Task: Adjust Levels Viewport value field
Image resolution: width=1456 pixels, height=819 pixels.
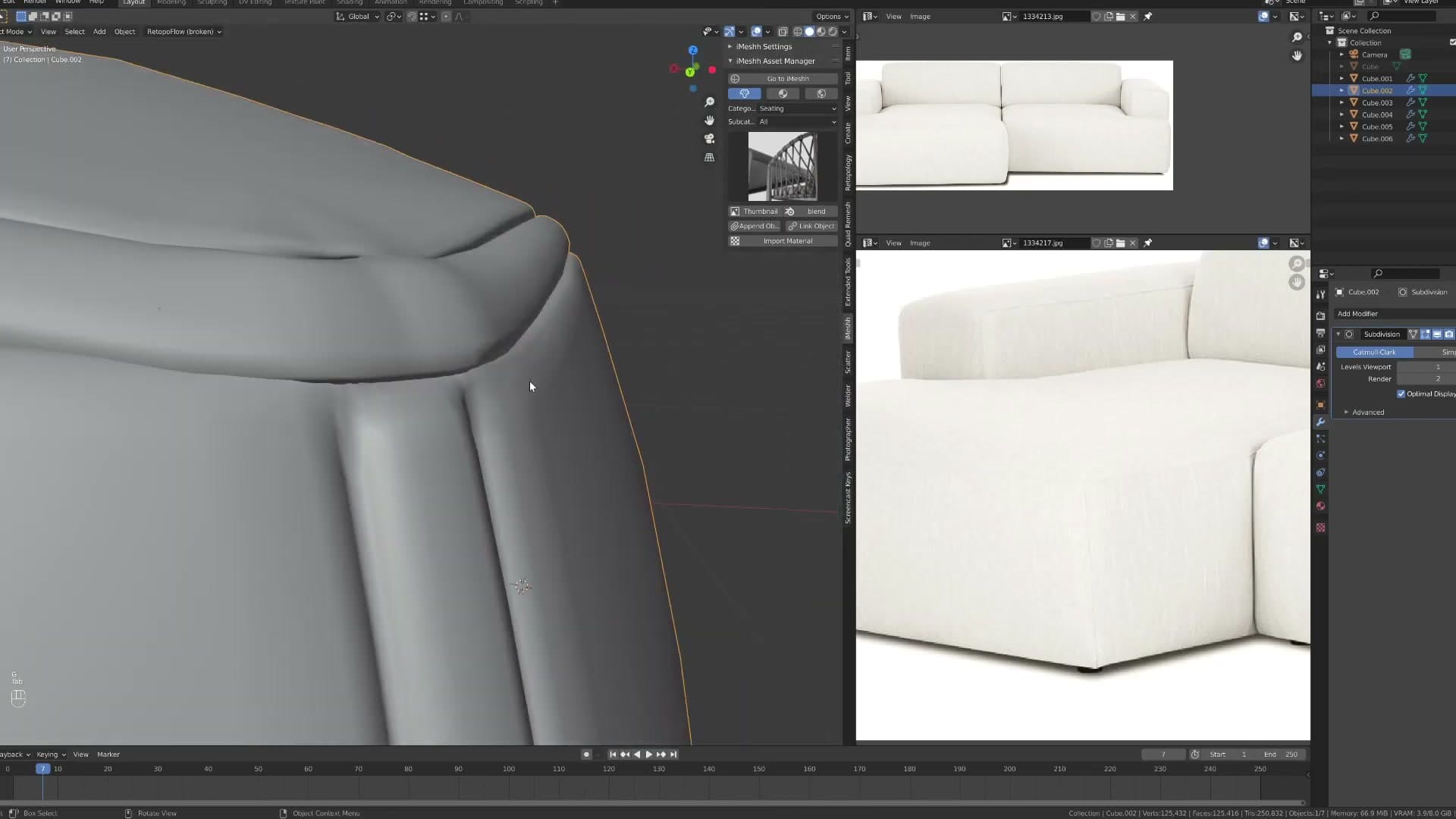Action: point(1426,367)
